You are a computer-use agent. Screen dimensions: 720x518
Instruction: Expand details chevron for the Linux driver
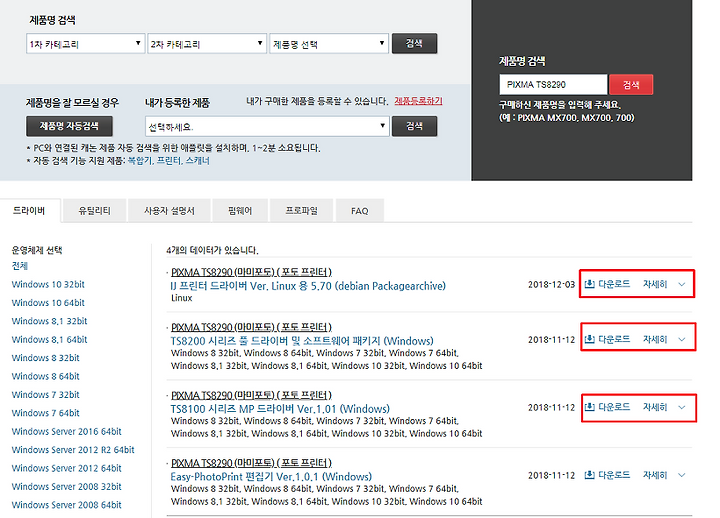point(682,284)
